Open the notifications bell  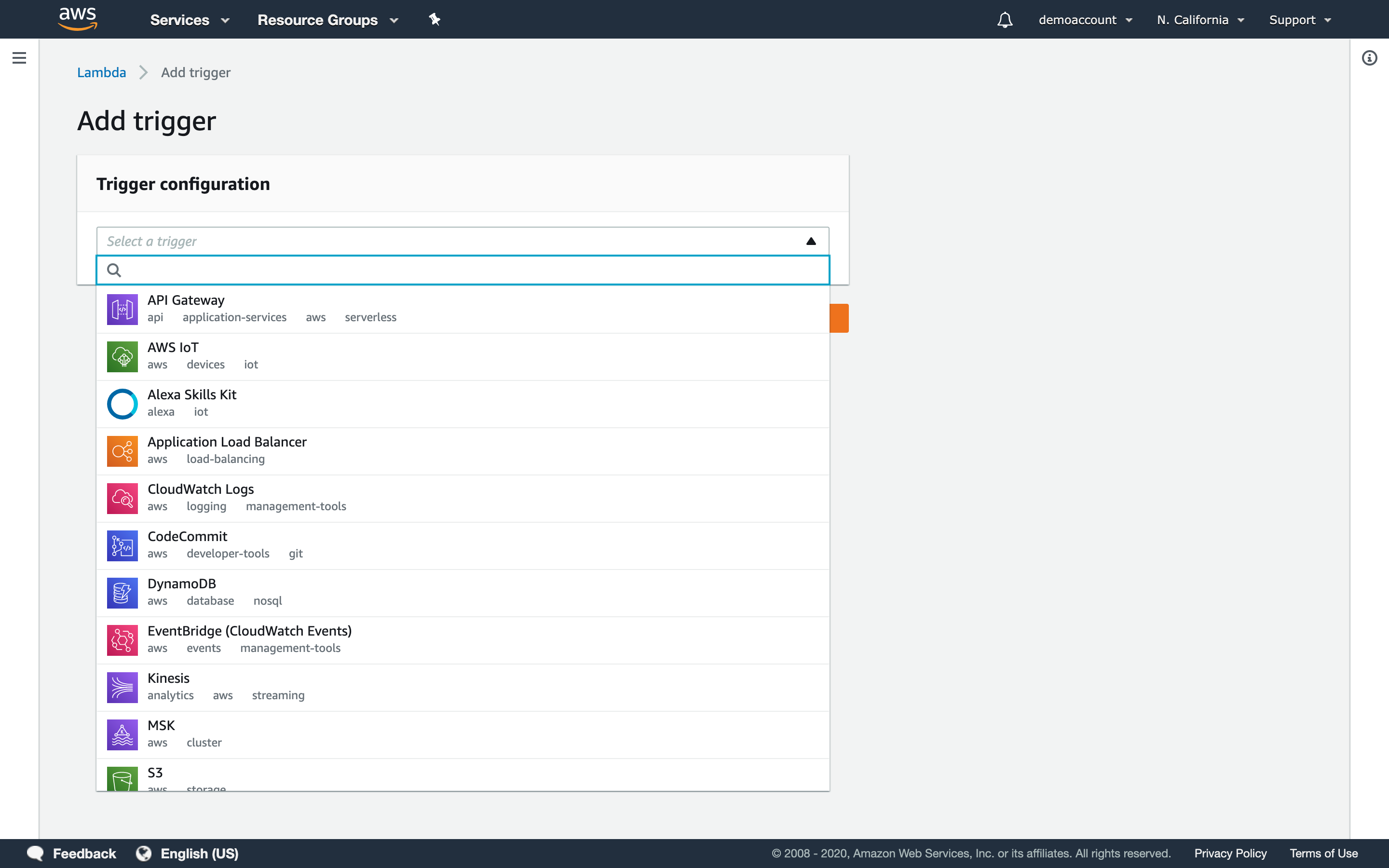(x=1005, y=20)
